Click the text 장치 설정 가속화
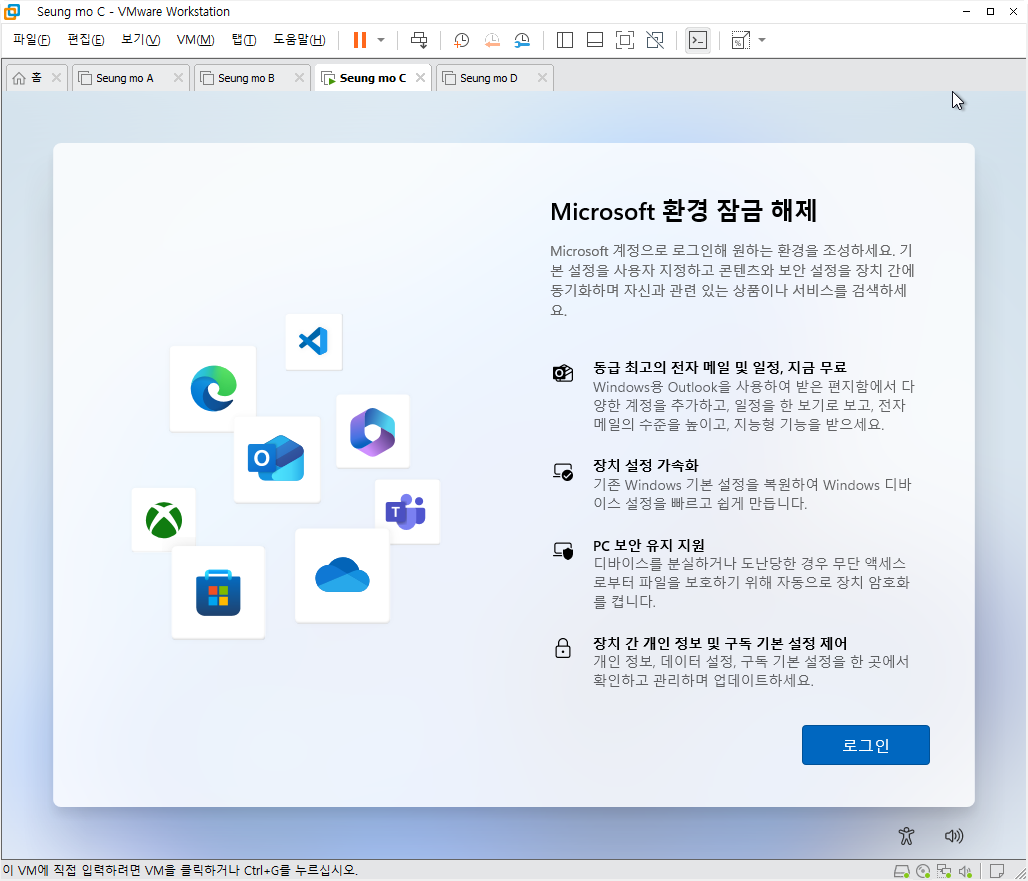Screen dimensions: 1028x881 (x=646, y=465)
